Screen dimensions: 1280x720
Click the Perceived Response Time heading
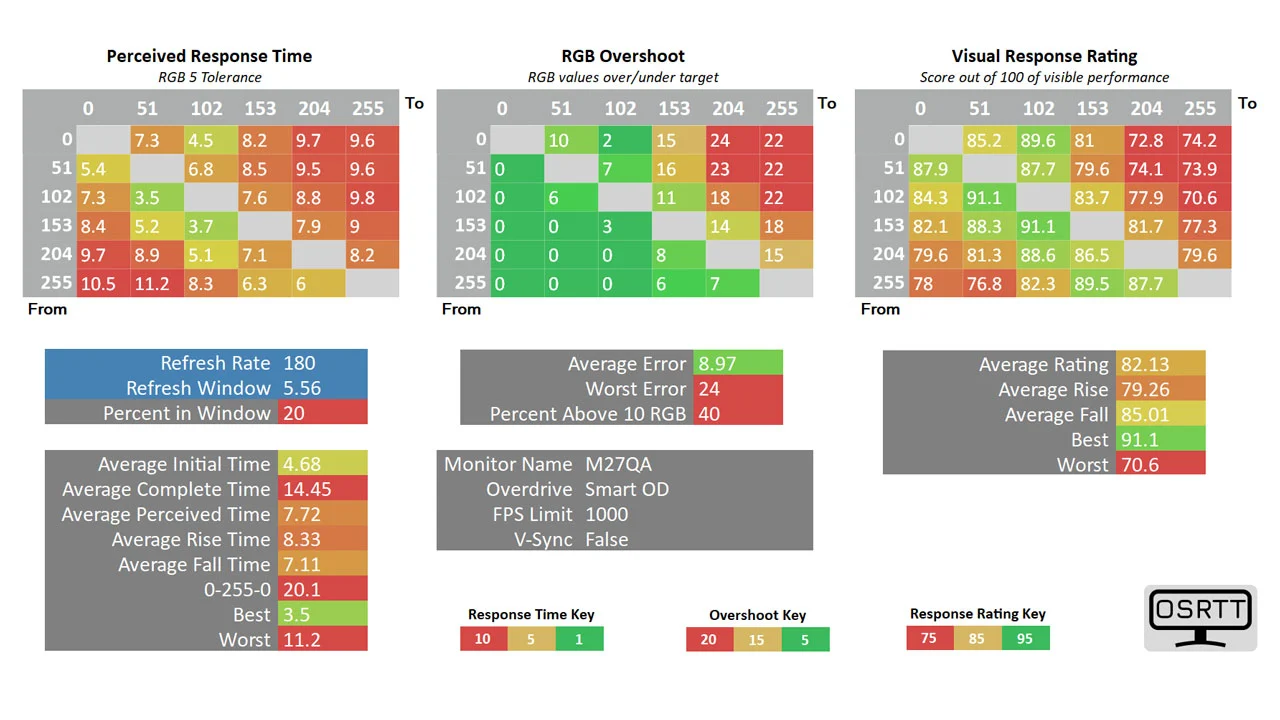pos(209,56)
